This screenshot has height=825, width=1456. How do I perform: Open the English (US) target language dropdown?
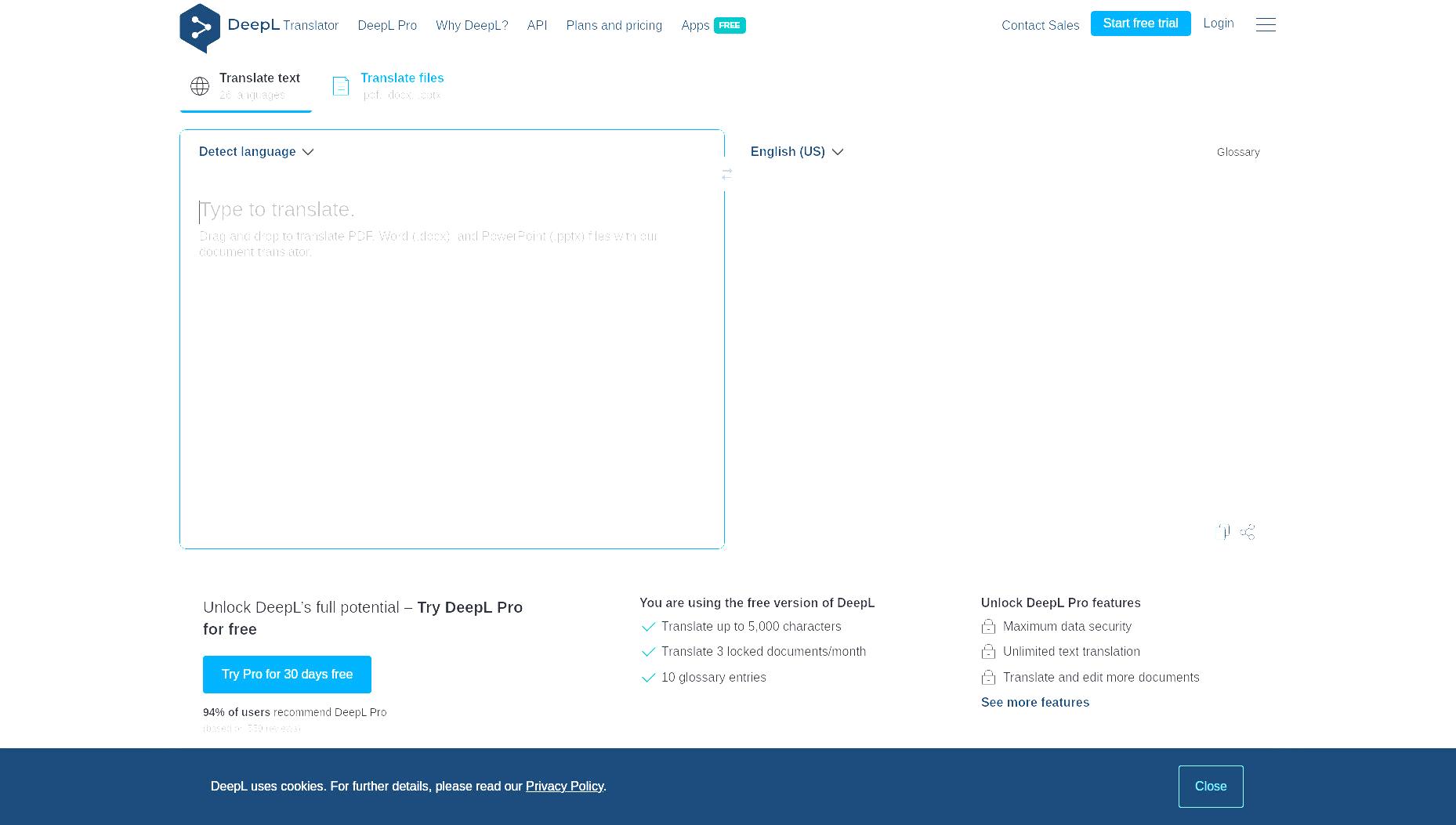coord(797,152)
